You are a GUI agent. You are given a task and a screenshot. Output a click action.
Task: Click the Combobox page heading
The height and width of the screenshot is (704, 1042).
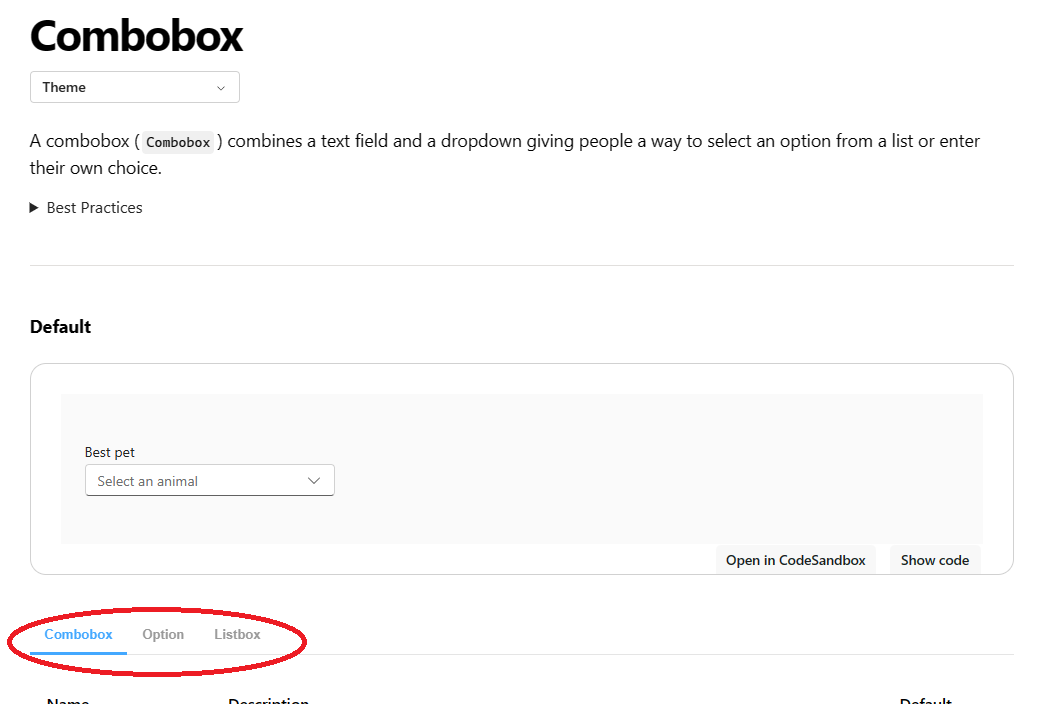click(136, 36)
